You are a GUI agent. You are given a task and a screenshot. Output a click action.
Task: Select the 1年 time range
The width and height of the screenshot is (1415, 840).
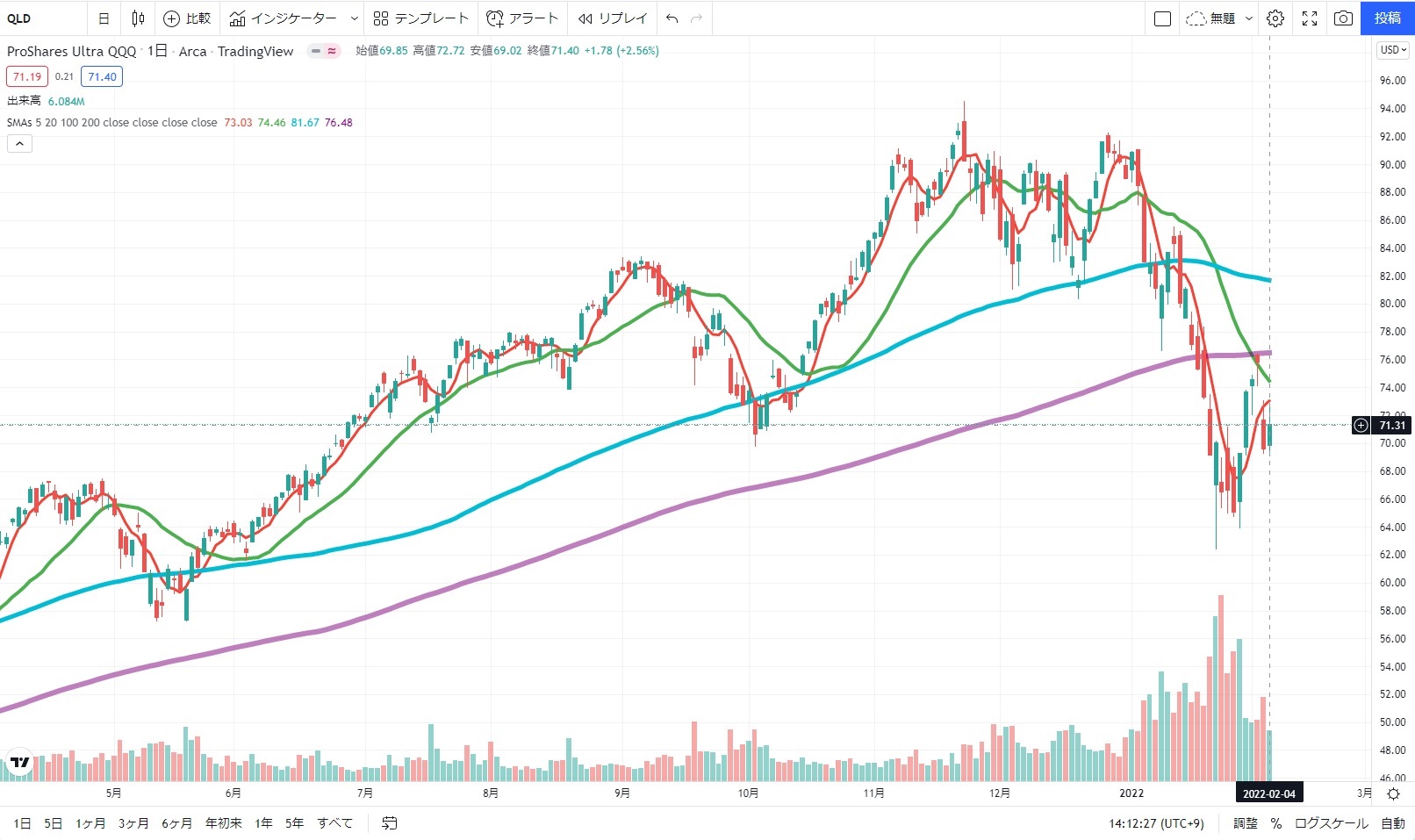coord(263,822)
